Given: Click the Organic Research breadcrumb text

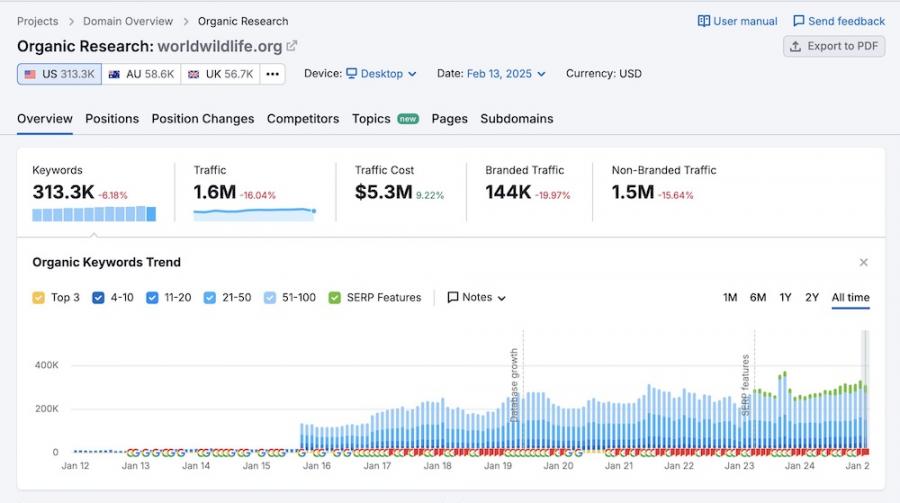Looking at the screenshot, I should point(243,21).
